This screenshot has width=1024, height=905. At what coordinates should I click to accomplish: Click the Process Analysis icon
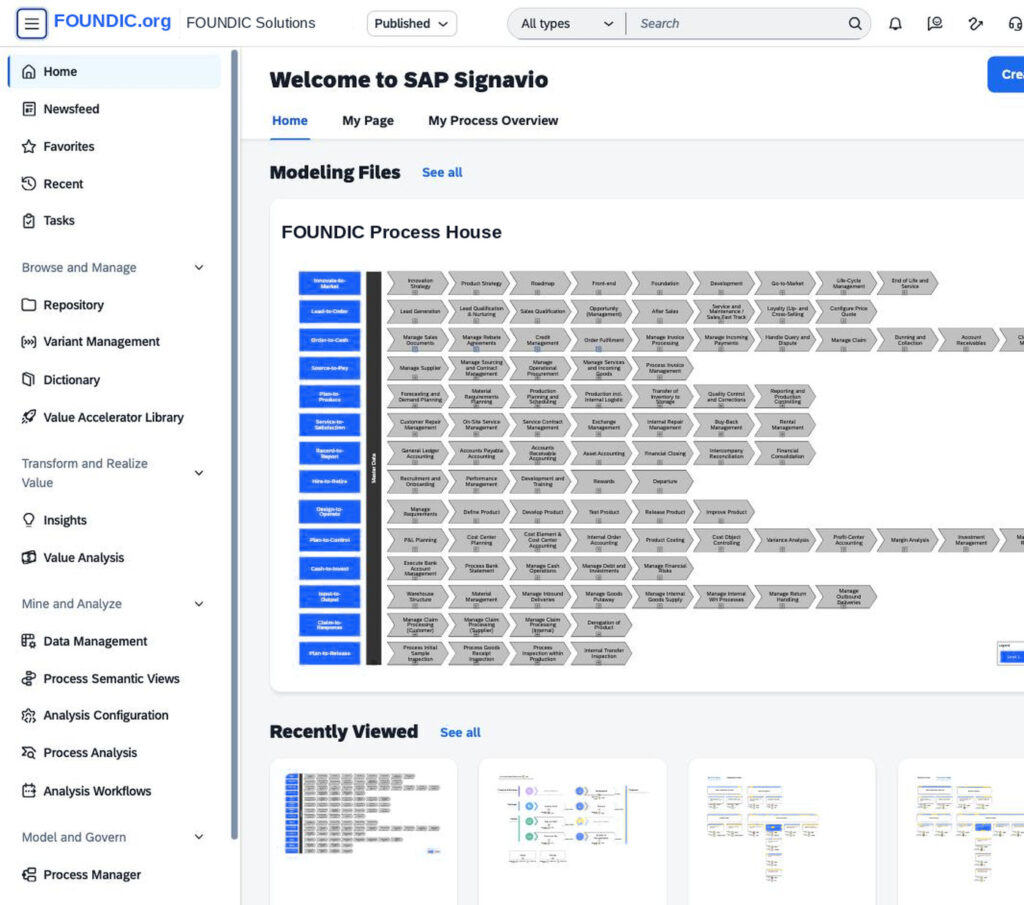(29, 752)
